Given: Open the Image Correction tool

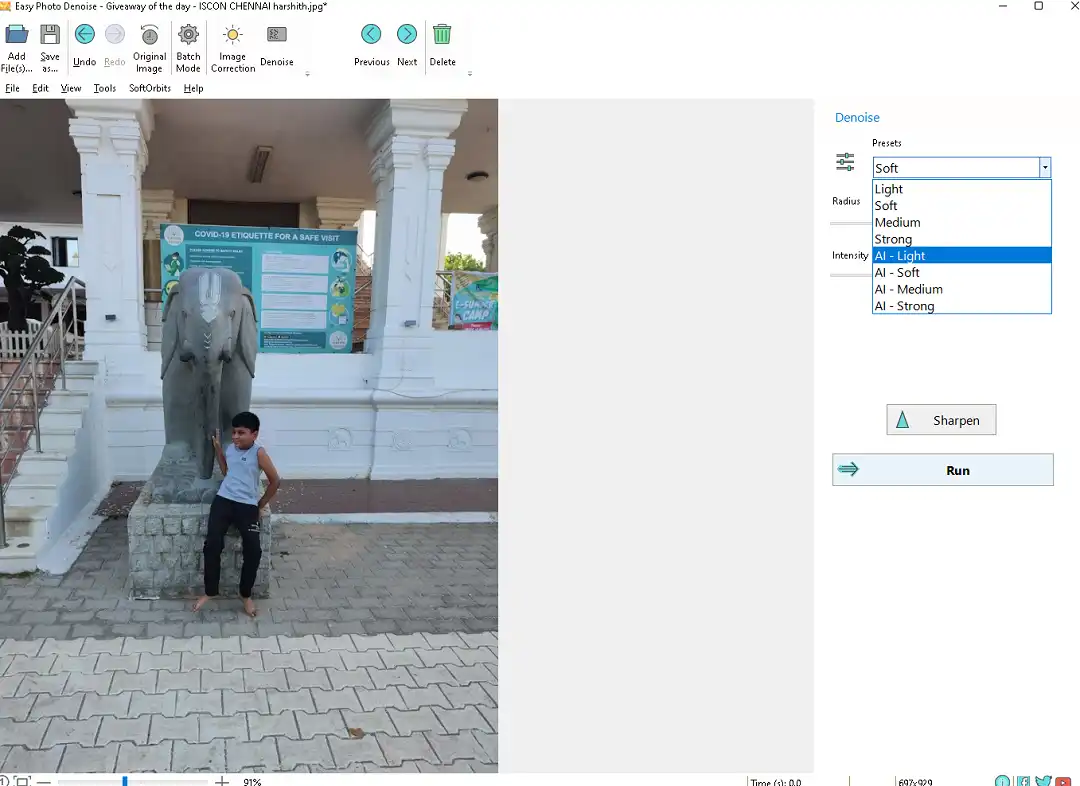Looking at the screenshot, I should [x=233, y=36].
